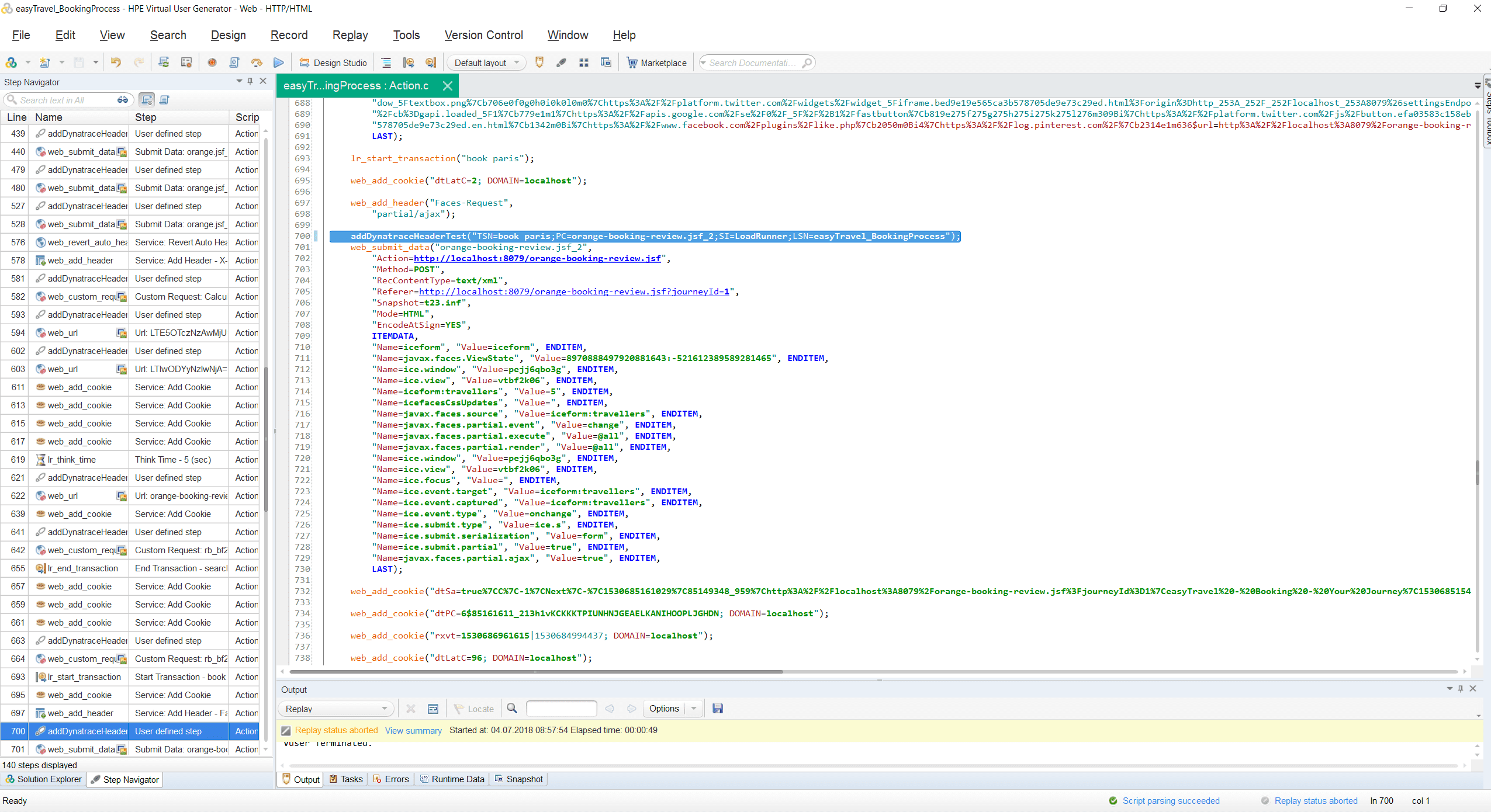The width and height of the screenshot is (1491, 812).
Task: Open the Replay menu
Action: (350, 35)
